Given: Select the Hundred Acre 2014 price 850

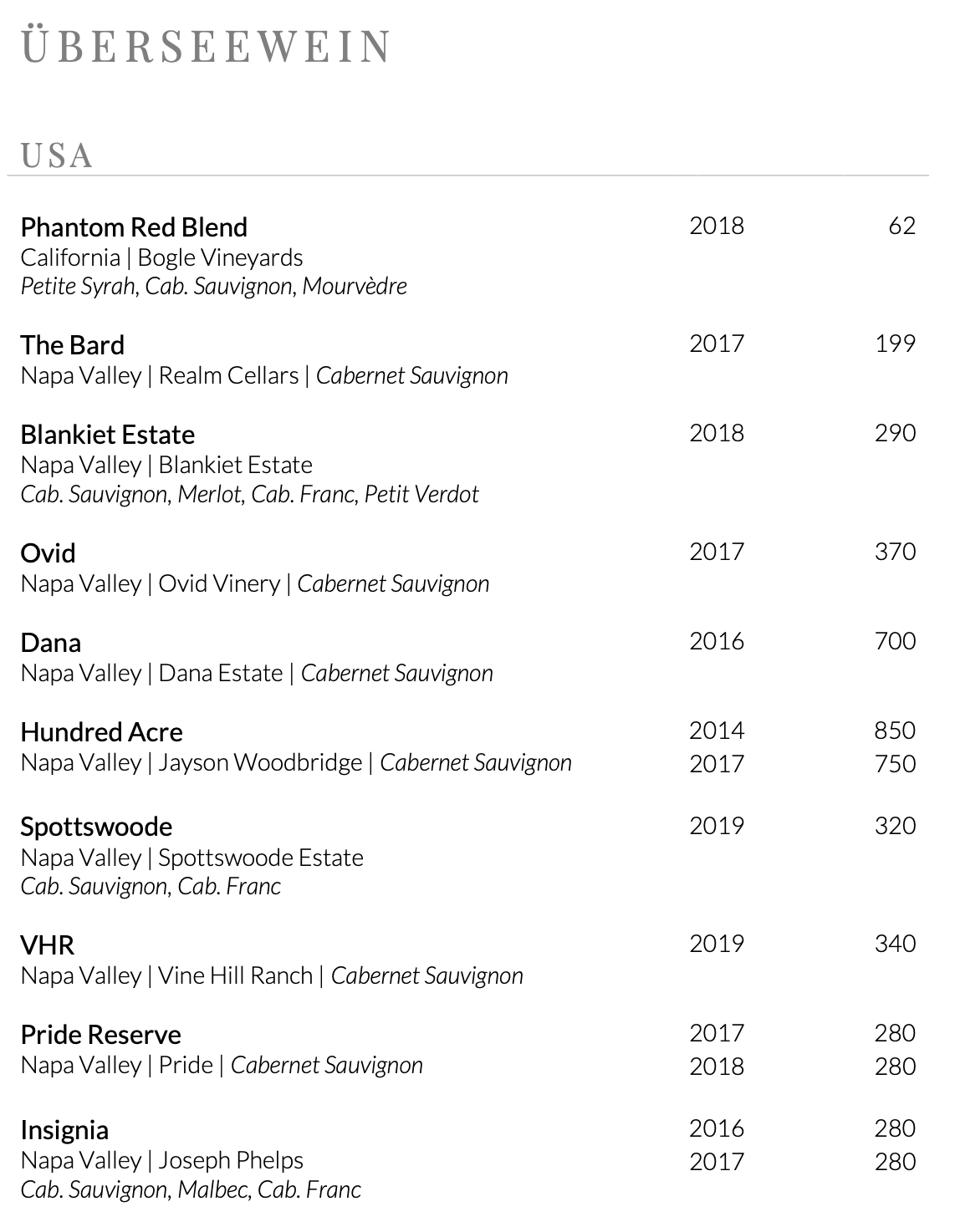Looking at the screenshot, I should tap(896, 731).
